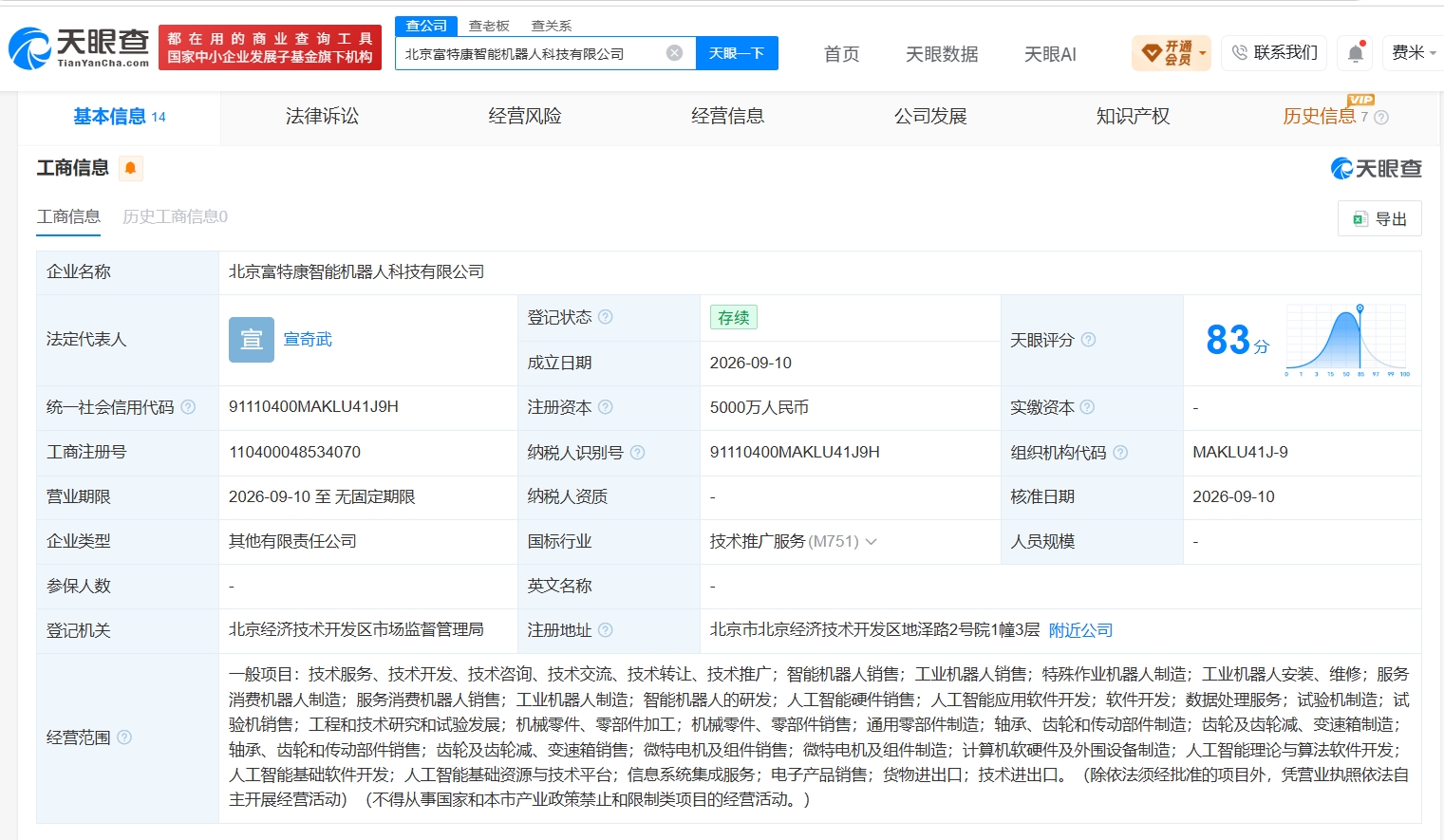Click the 2026-09-10 至 无固定期限 business term
The height and width of the screenshot is (840, 1444).
[322, 497]
